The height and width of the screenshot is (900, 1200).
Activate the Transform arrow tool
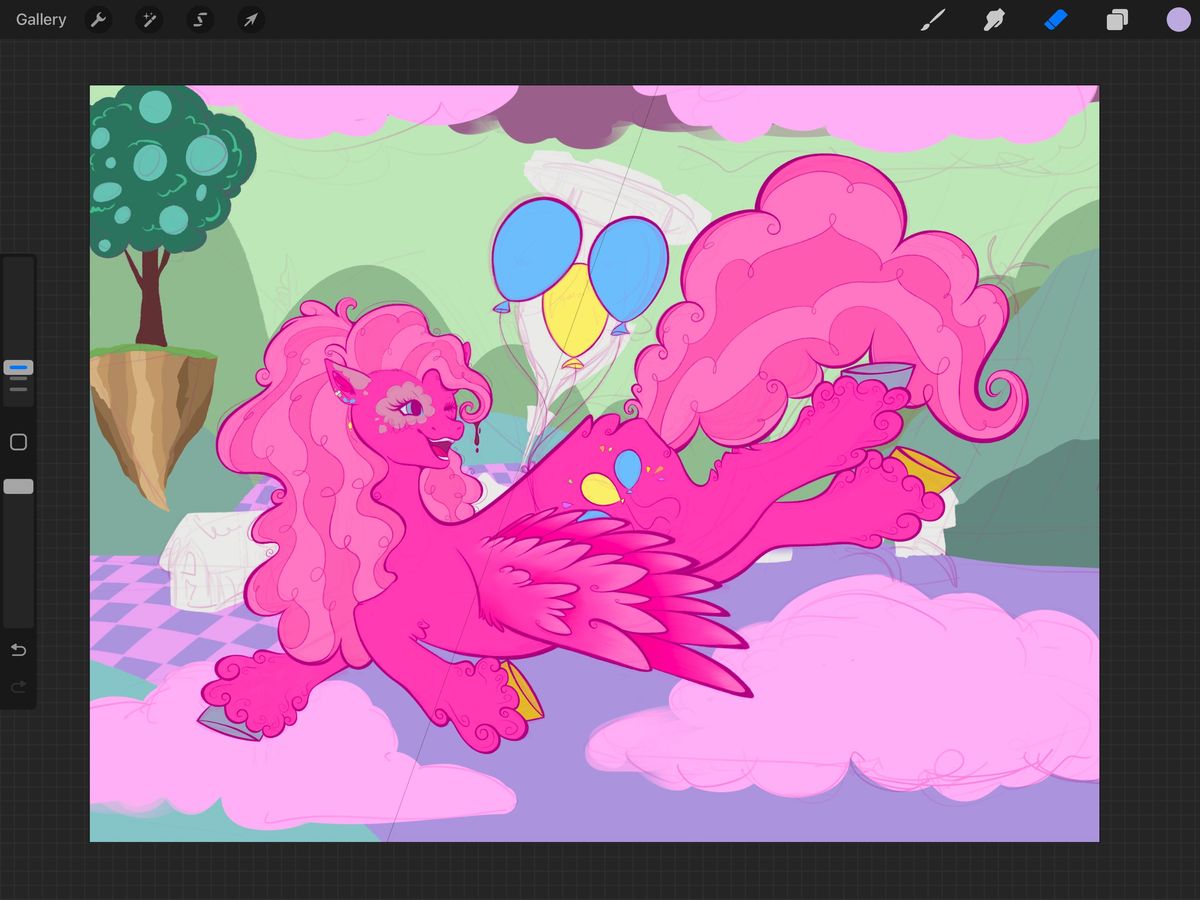[251, 20]
